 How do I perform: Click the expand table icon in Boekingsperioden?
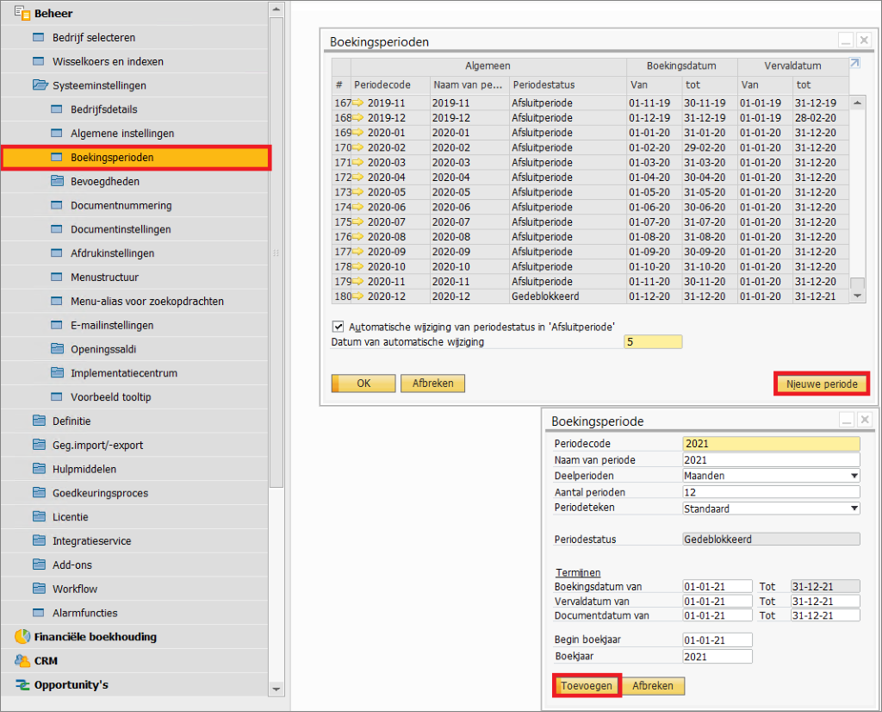855,63
